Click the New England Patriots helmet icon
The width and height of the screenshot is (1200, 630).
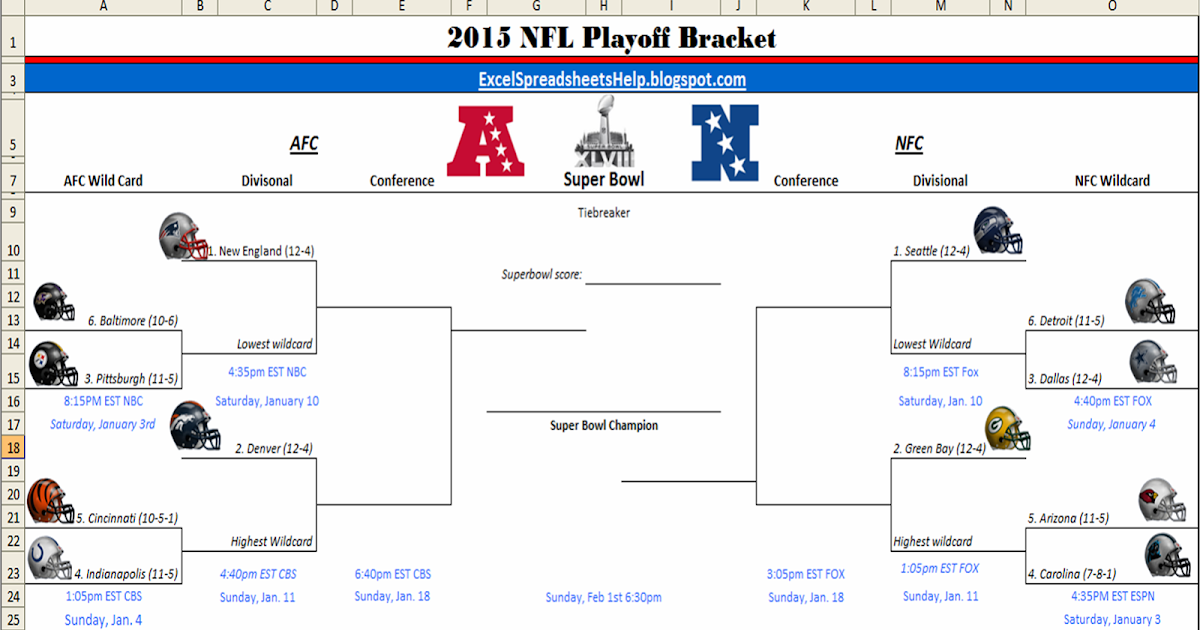coord(185,237)
